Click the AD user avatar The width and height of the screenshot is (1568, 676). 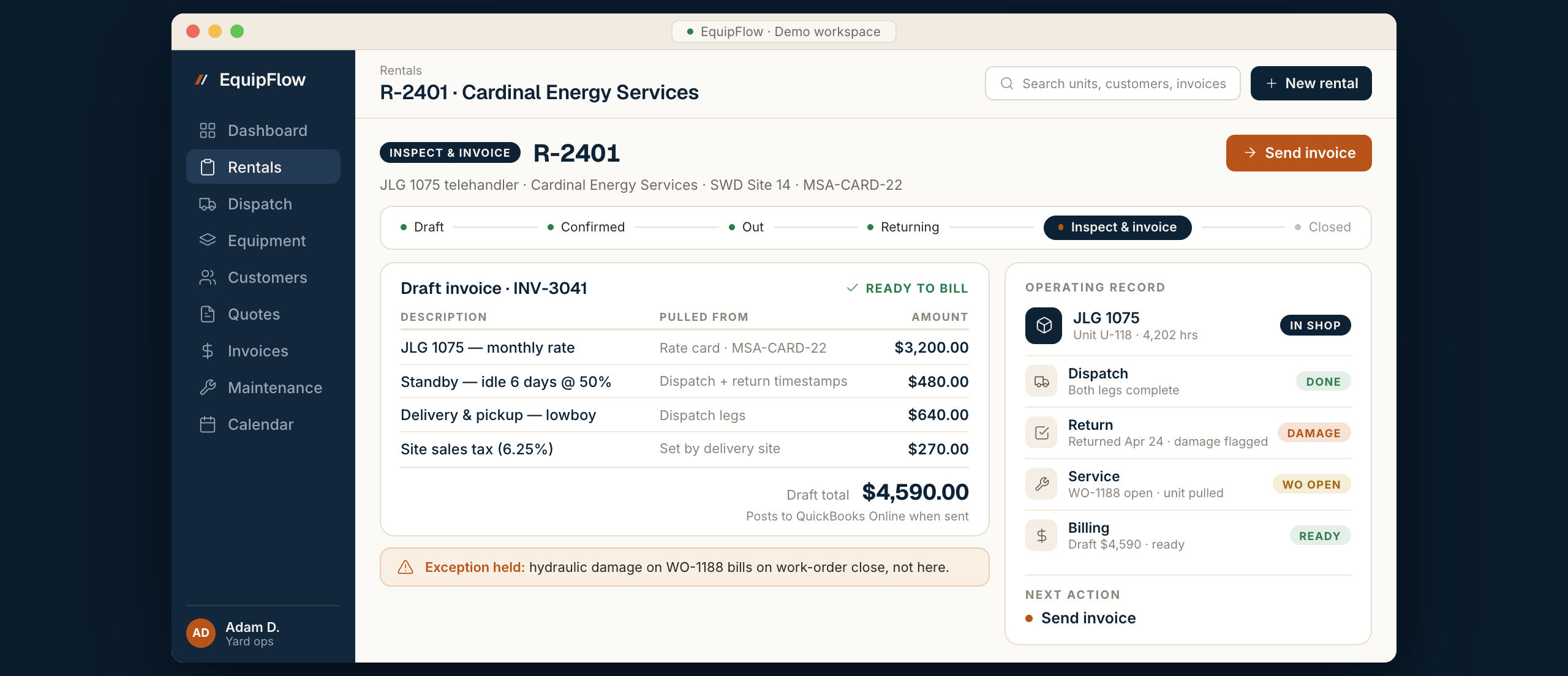tap(201, 633)
